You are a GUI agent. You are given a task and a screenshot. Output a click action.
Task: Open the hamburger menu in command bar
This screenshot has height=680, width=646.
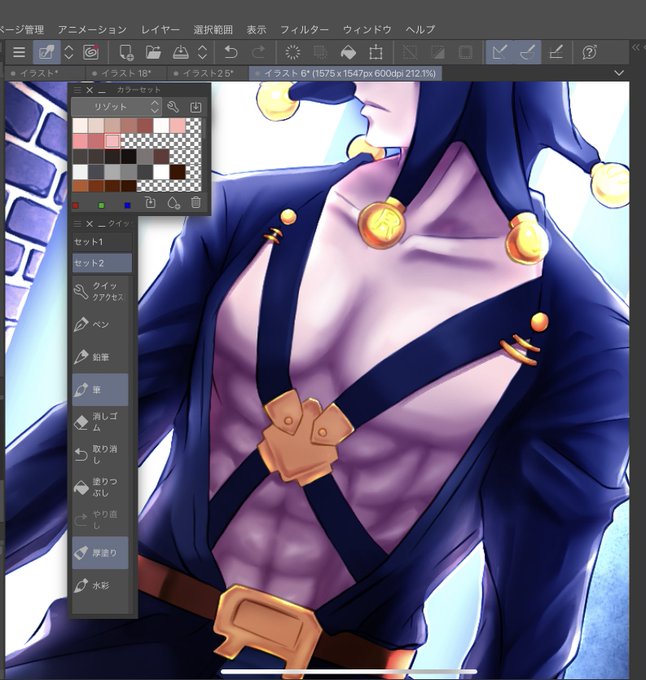coord(19,52)
